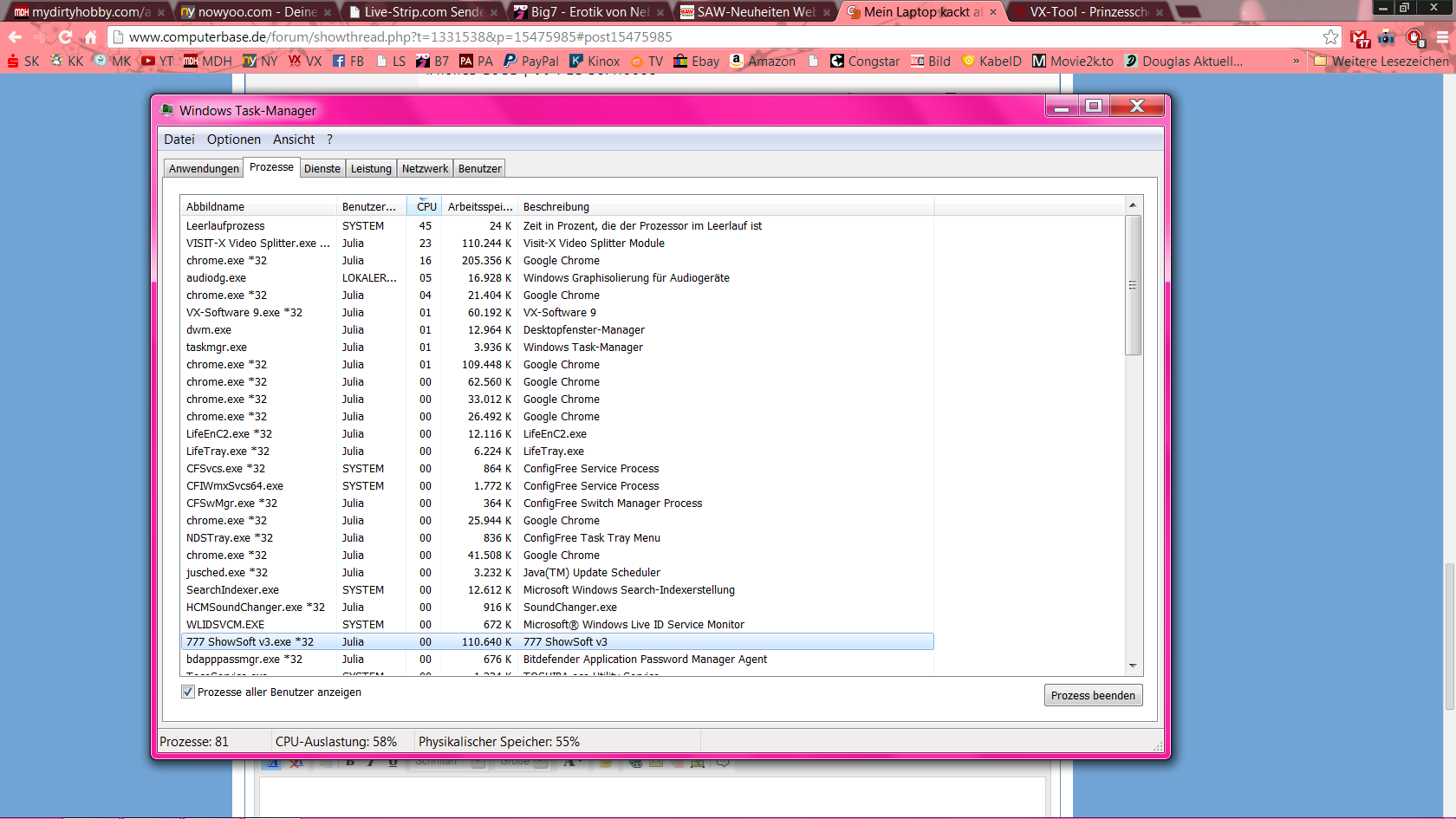Select the 'audiodg.exe' process row
The height and width of the screenshot is (819, 1456).
557,278
